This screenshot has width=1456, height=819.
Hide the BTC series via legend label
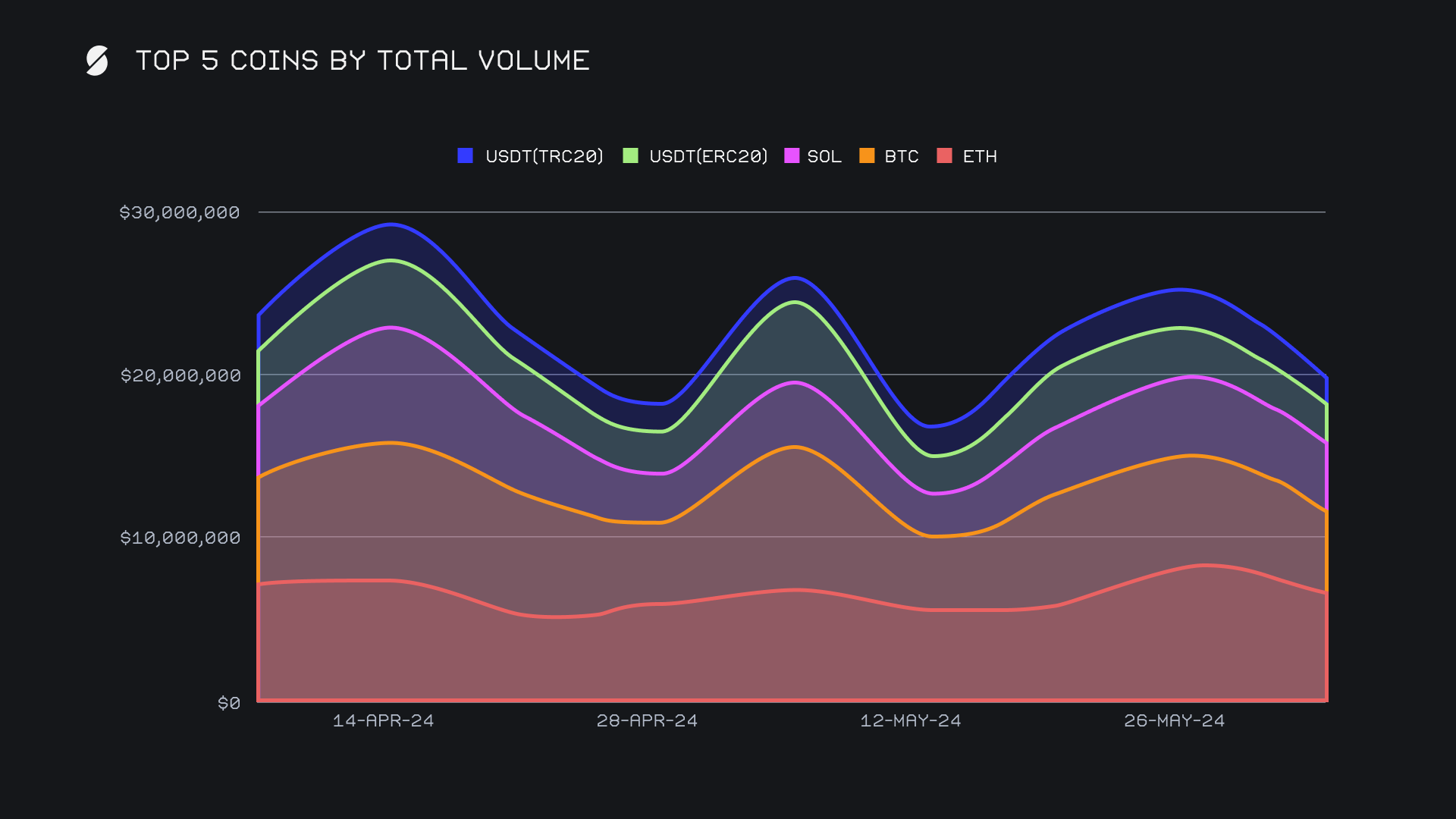(901, 156)
